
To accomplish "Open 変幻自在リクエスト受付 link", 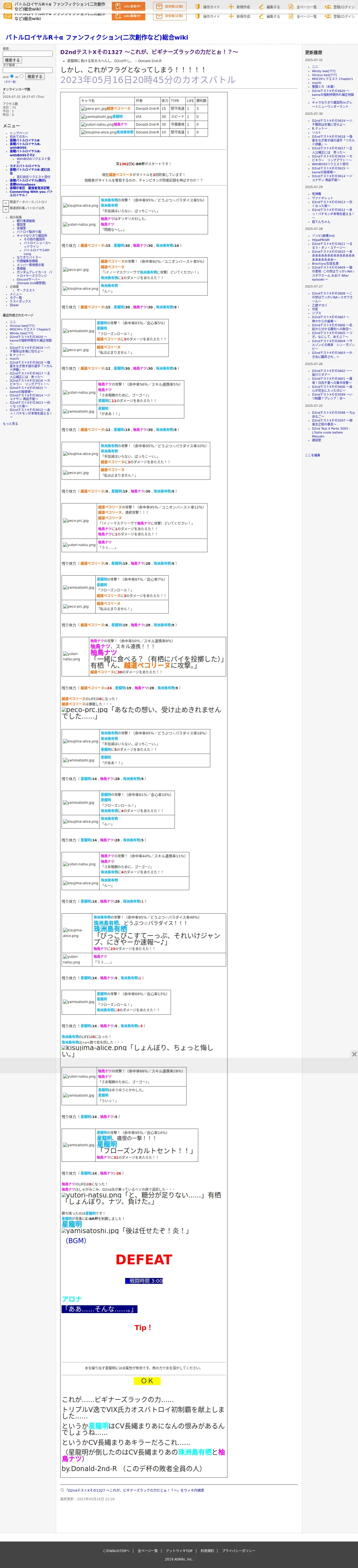I will 33,177.
